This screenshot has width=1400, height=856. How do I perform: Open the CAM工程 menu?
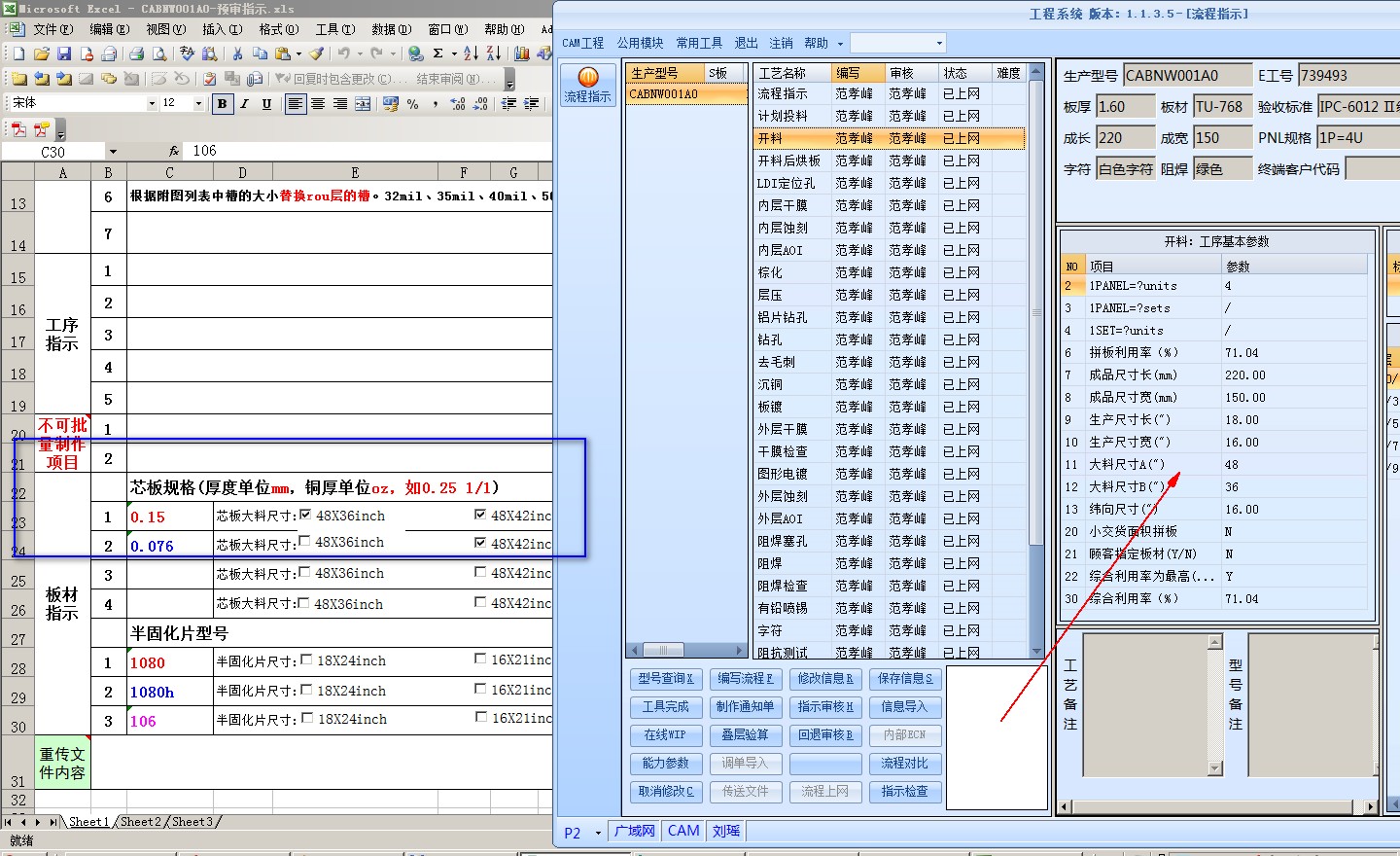(x=582, y=43)
